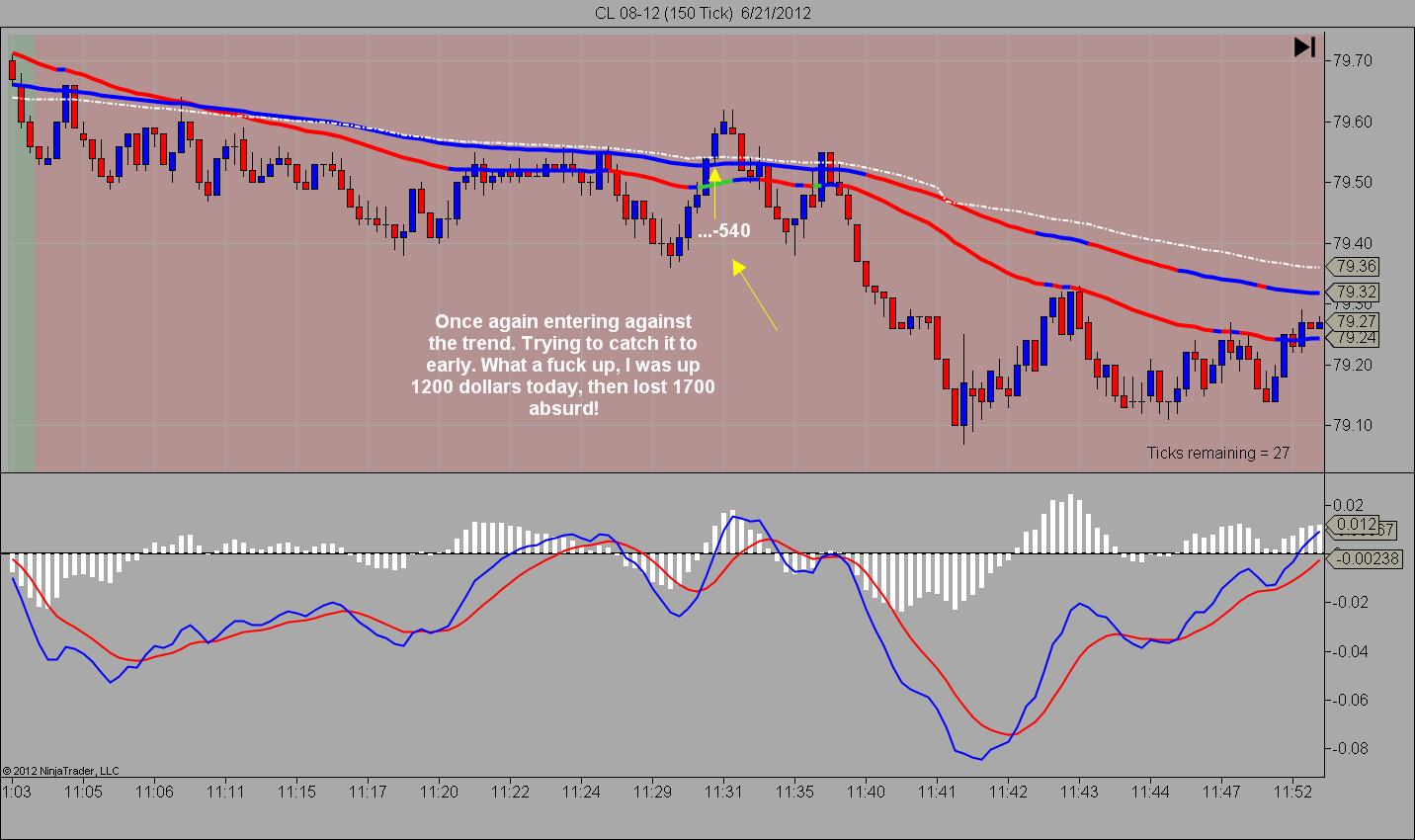Click the 79.20 price axis label

point(1352,365)
